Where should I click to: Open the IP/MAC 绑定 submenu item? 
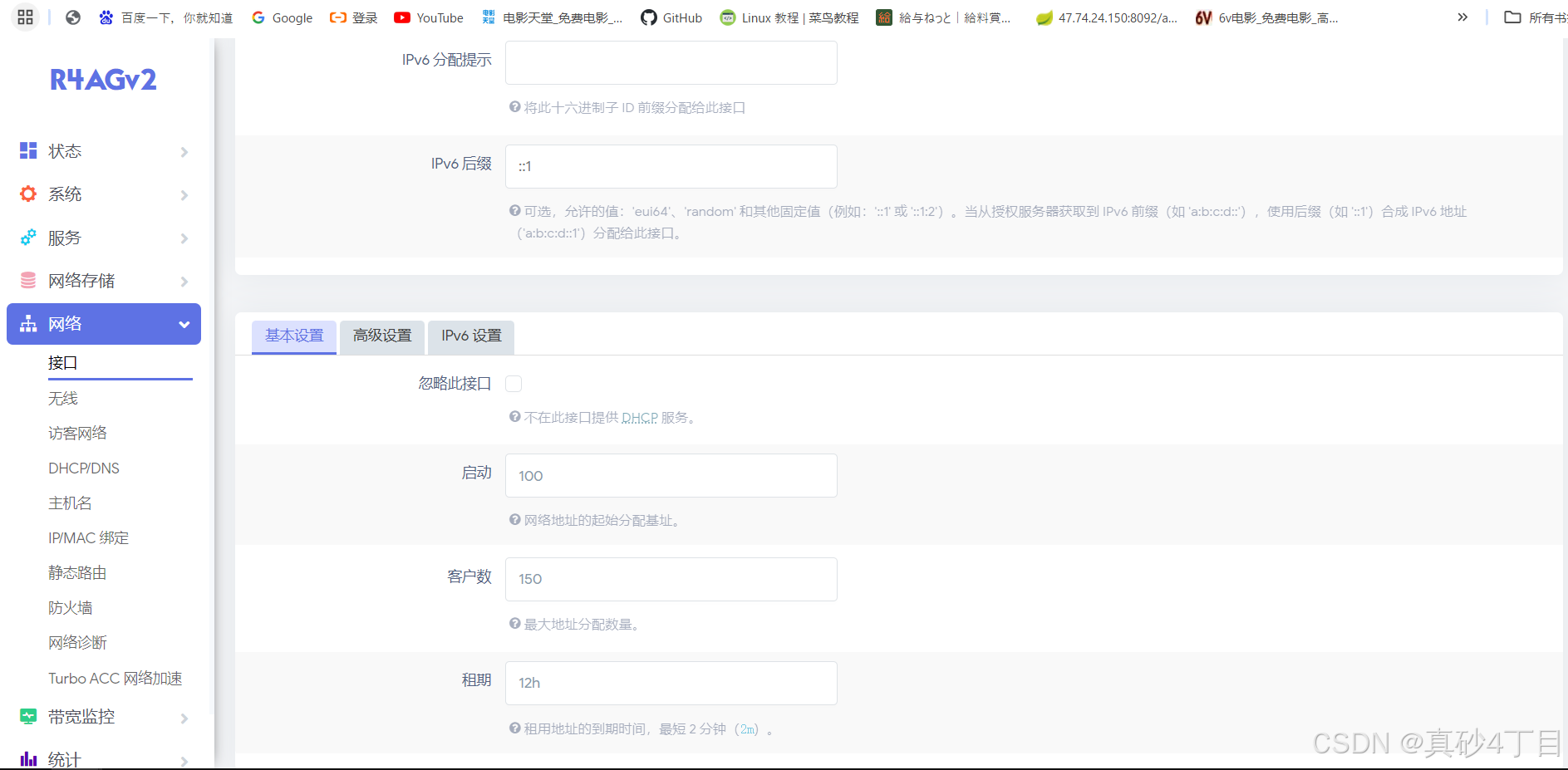pos(88,538)
